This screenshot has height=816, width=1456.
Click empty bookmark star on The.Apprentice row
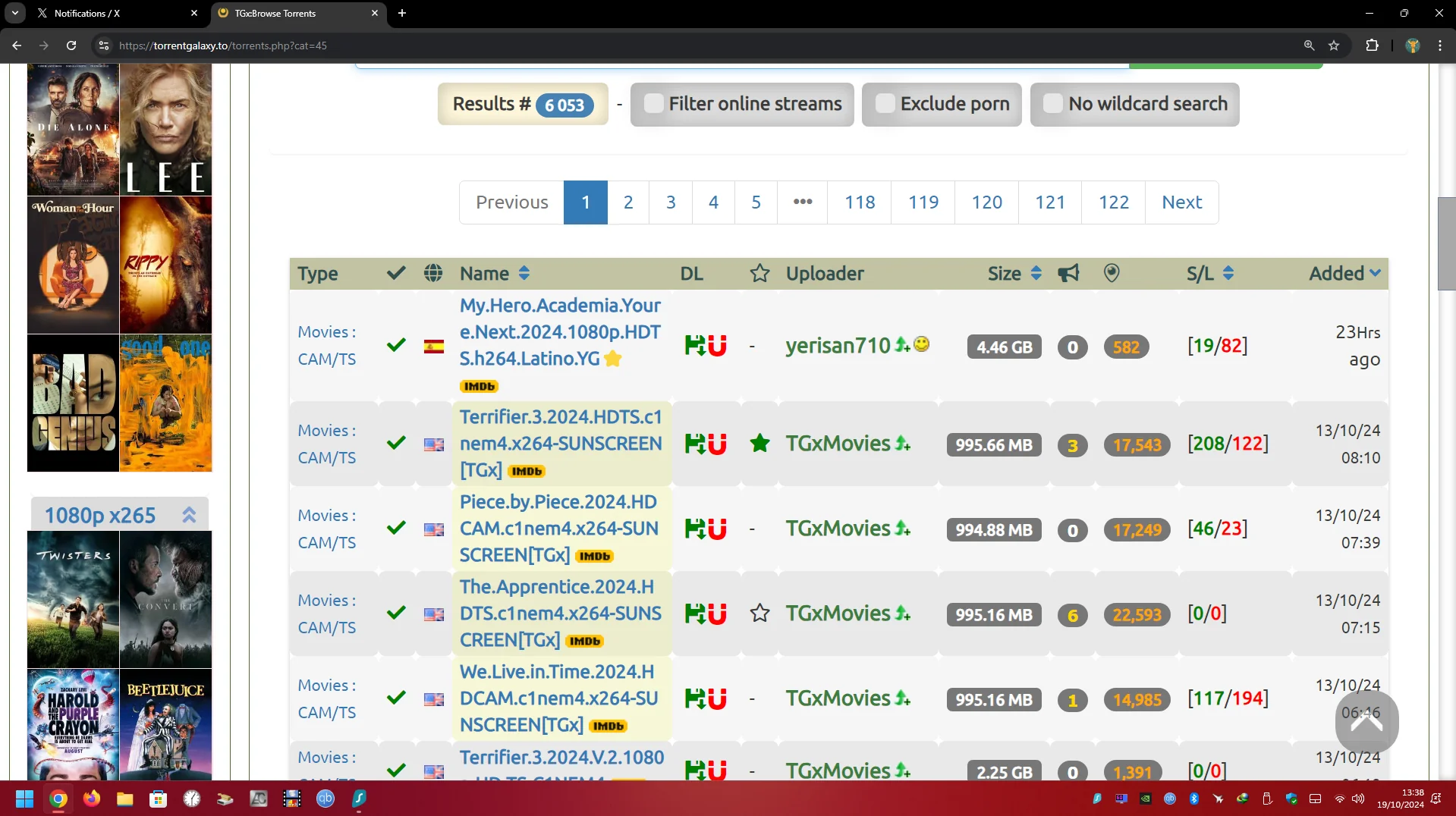[x=759, y=613]
